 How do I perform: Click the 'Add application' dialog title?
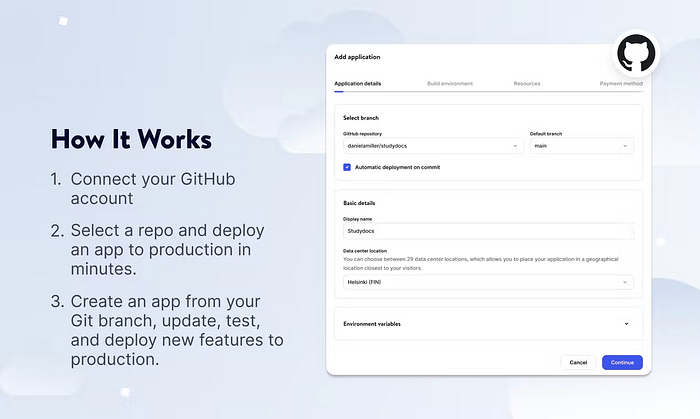point(357,57)
